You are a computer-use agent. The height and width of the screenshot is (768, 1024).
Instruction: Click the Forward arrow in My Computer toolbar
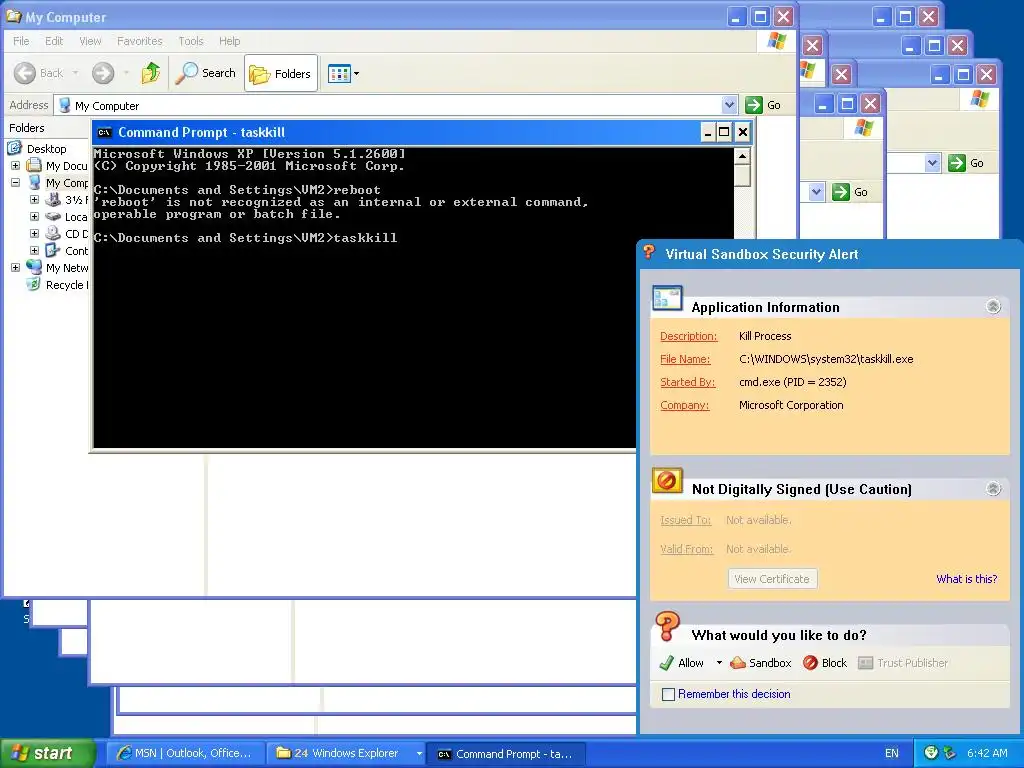[x=103, y=73]
